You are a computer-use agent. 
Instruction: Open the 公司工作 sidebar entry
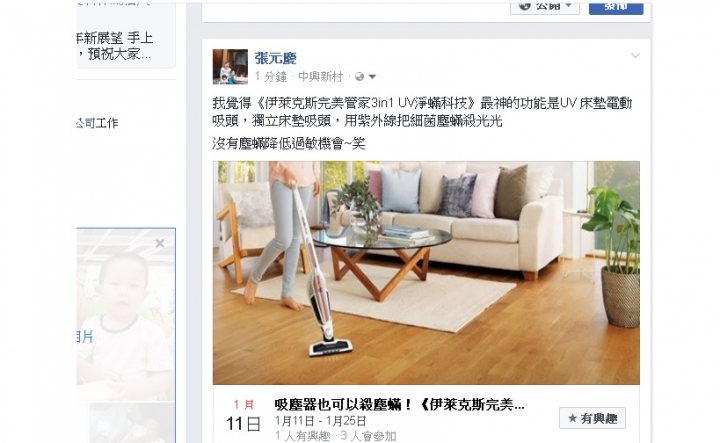(x=97, y=123)
